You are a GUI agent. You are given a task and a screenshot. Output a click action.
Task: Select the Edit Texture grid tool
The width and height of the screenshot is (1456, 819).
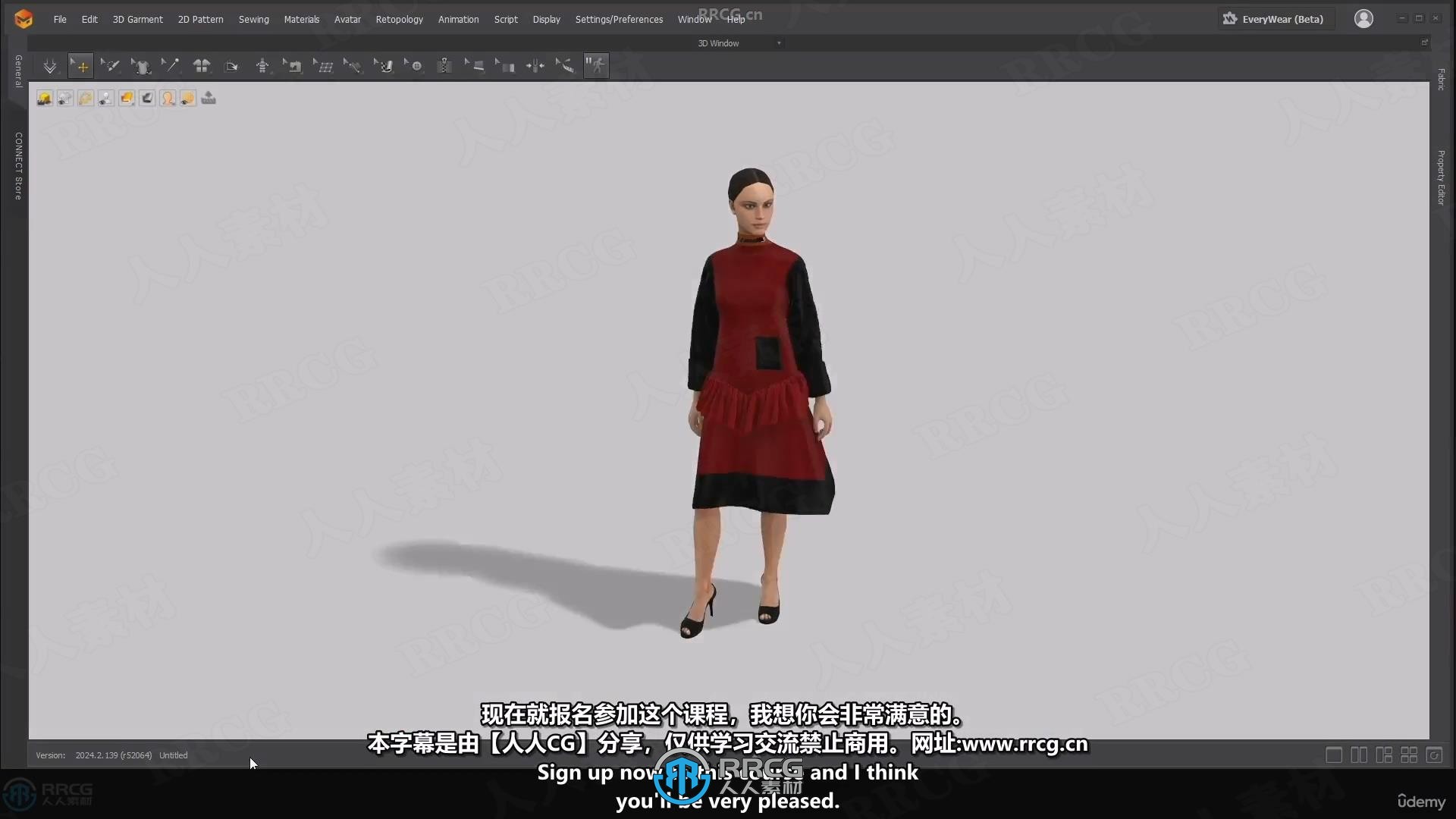tap(323, 66)
